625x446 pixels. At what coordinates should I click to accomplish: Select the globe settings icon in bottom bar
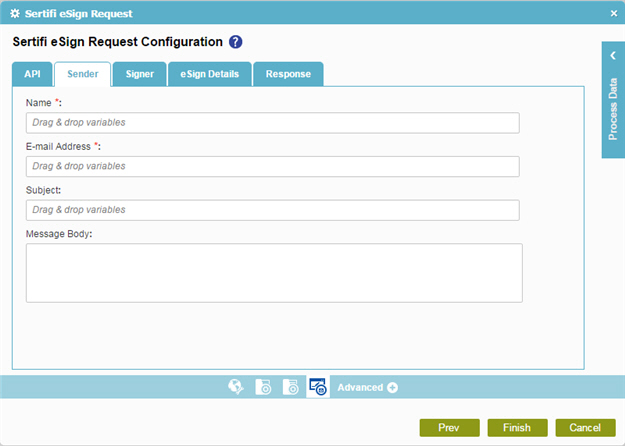click(x=236, y=387)
